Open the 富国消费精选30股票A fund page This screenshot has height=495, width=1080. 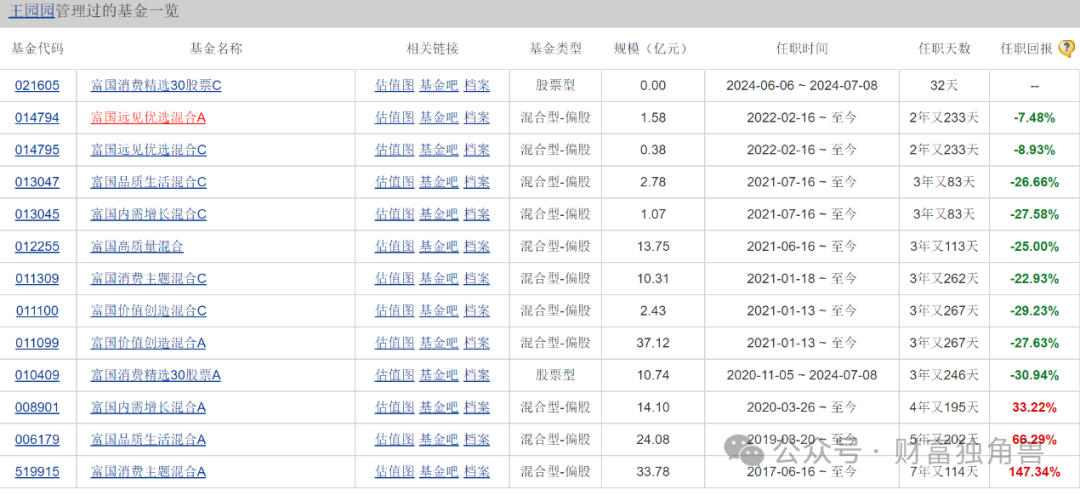coord(156,375)
